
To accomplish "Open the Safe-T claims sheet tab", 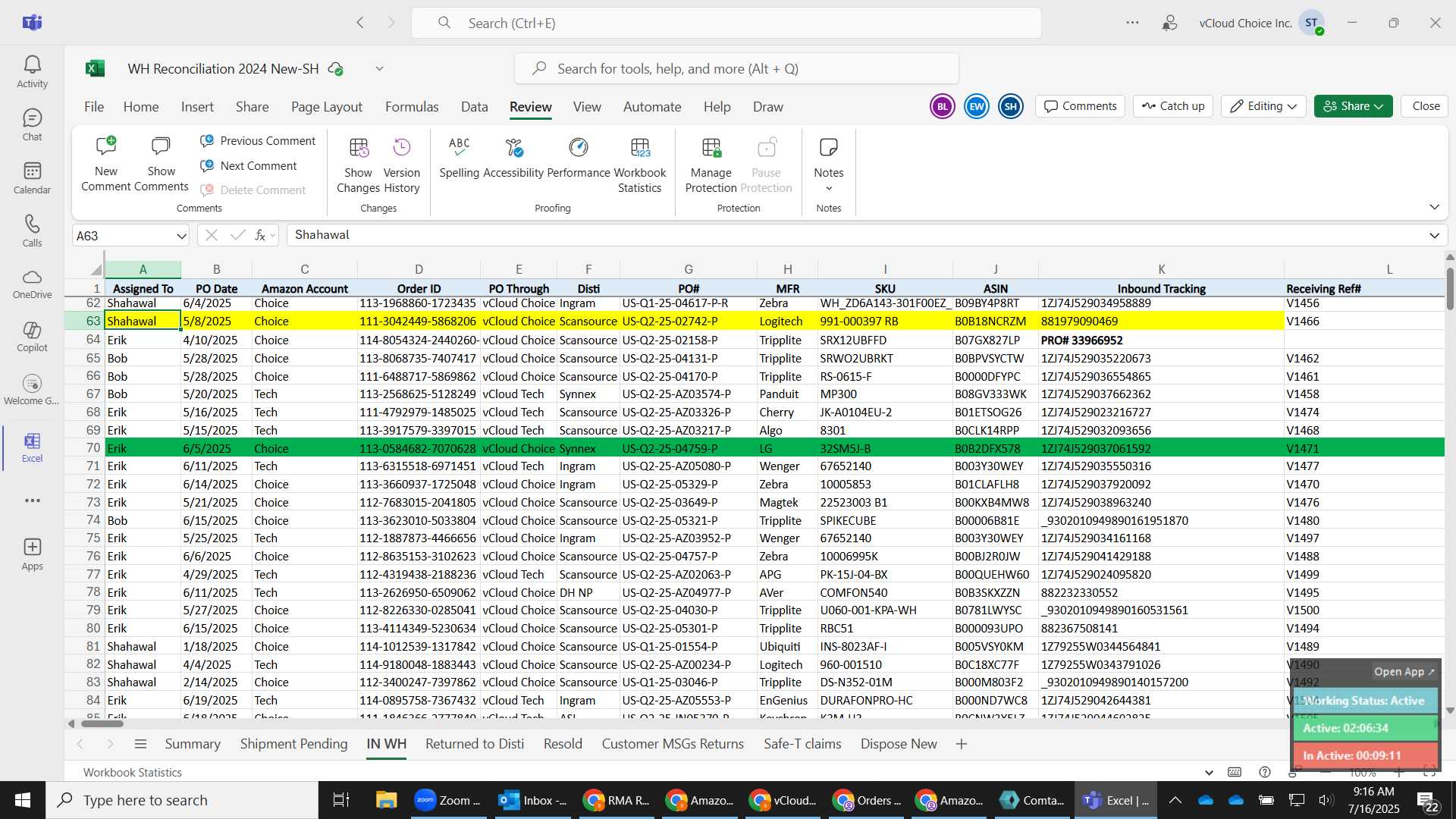I will [x=802, y=744].
